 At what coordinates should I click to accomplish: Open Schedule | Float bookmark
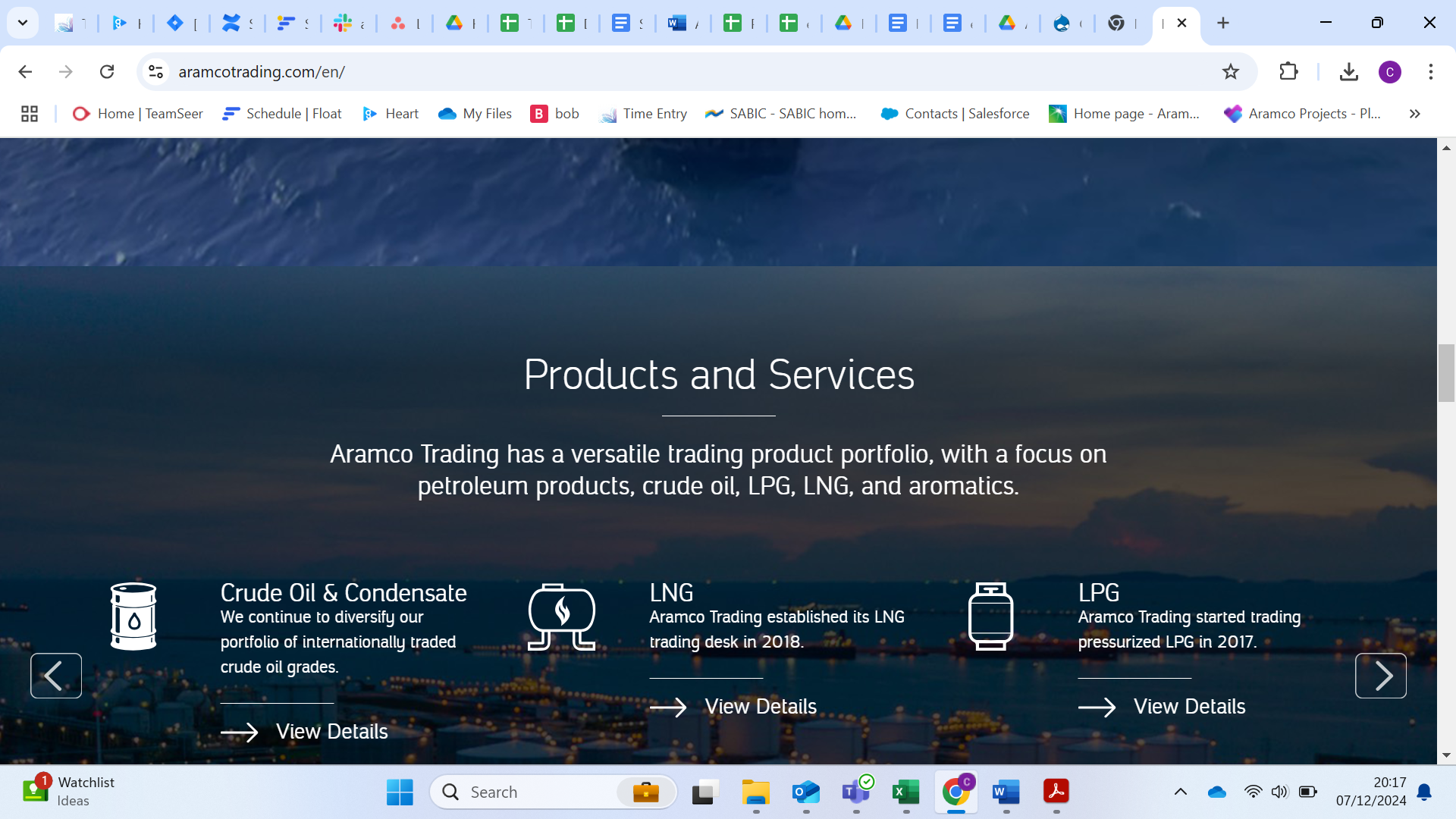pyautogui.click(x=282, y=114)
